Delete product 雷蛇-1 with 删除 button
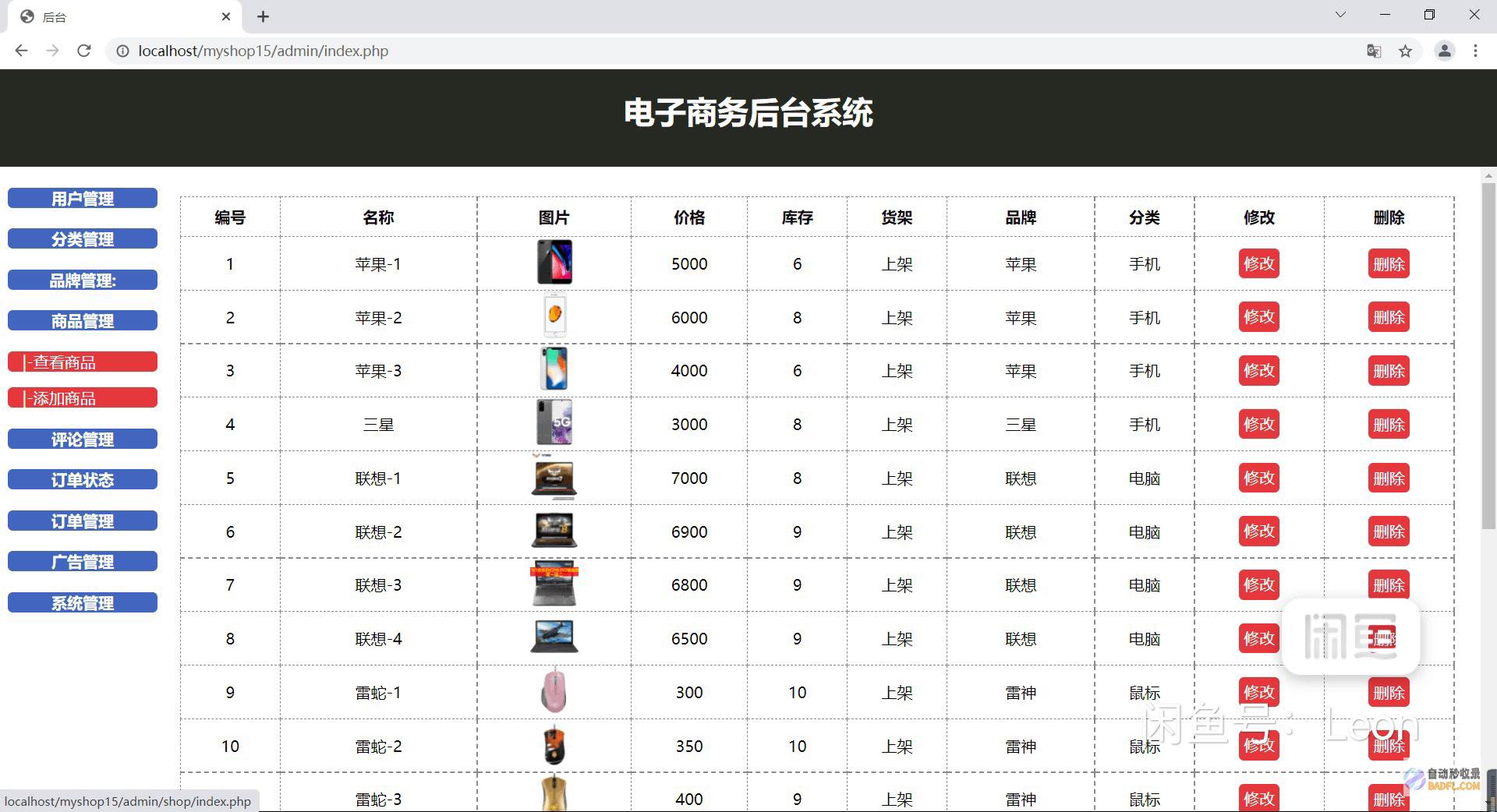The height and width of the screenshot is (812, 1497). 1389,692
